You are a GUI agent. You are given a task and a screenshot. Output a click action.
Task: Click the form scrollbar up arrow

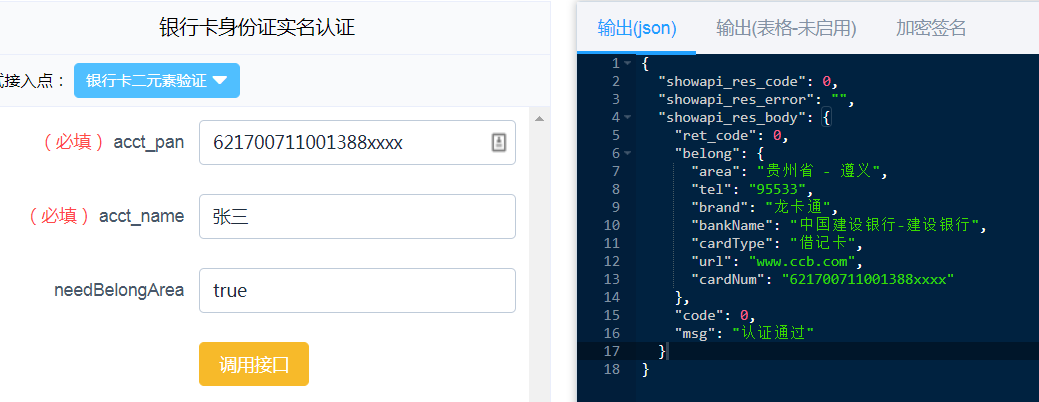539,119
